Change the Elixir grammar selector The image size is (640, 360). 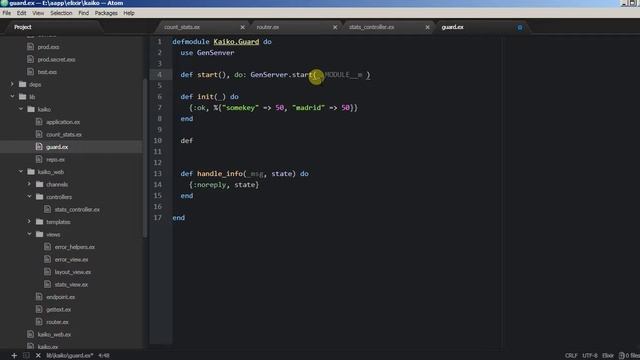(x=608, y=356)
